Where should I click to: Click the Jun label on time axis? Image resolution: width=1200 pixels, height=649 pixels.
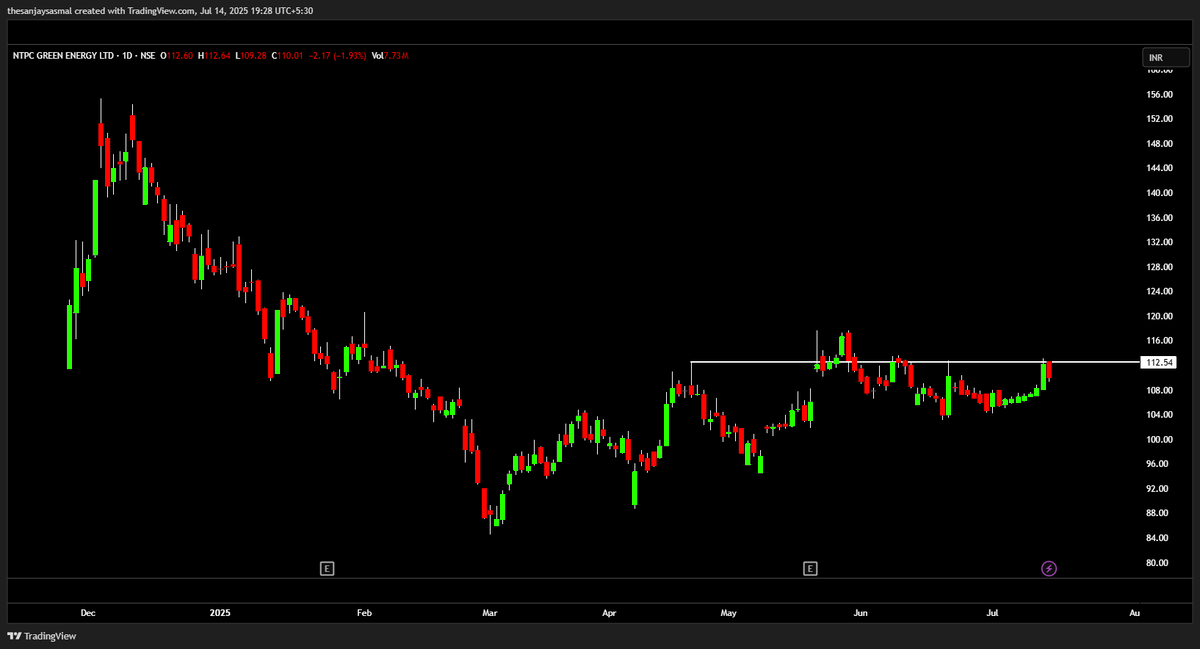pyautogui.click(x=860, y=612)
